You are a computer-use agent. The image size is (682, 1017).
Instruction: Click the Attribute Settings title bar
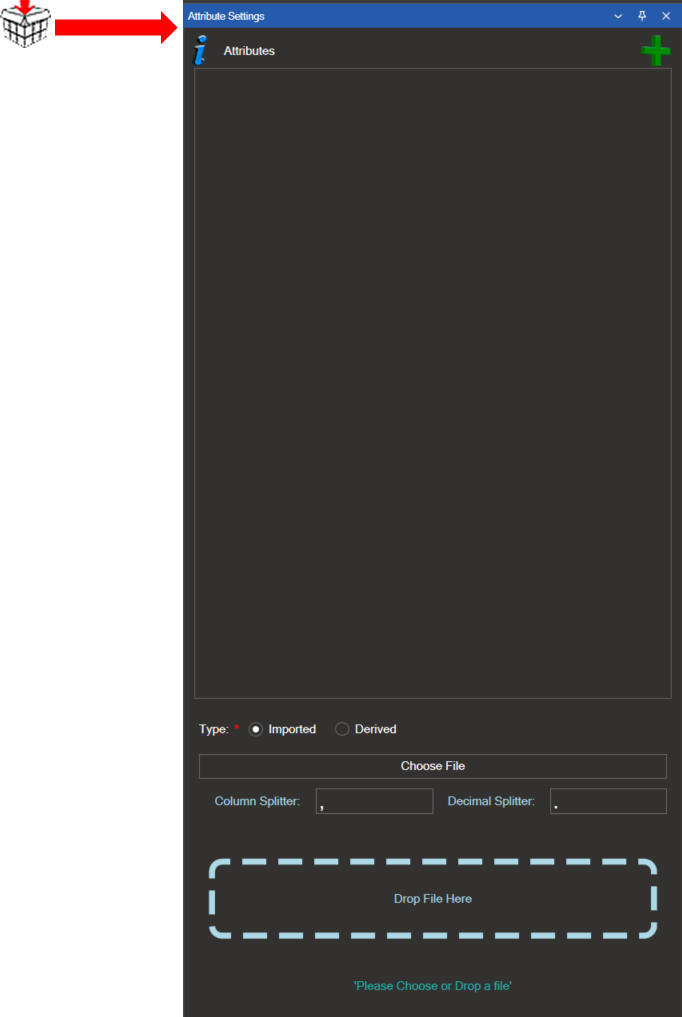400,16
